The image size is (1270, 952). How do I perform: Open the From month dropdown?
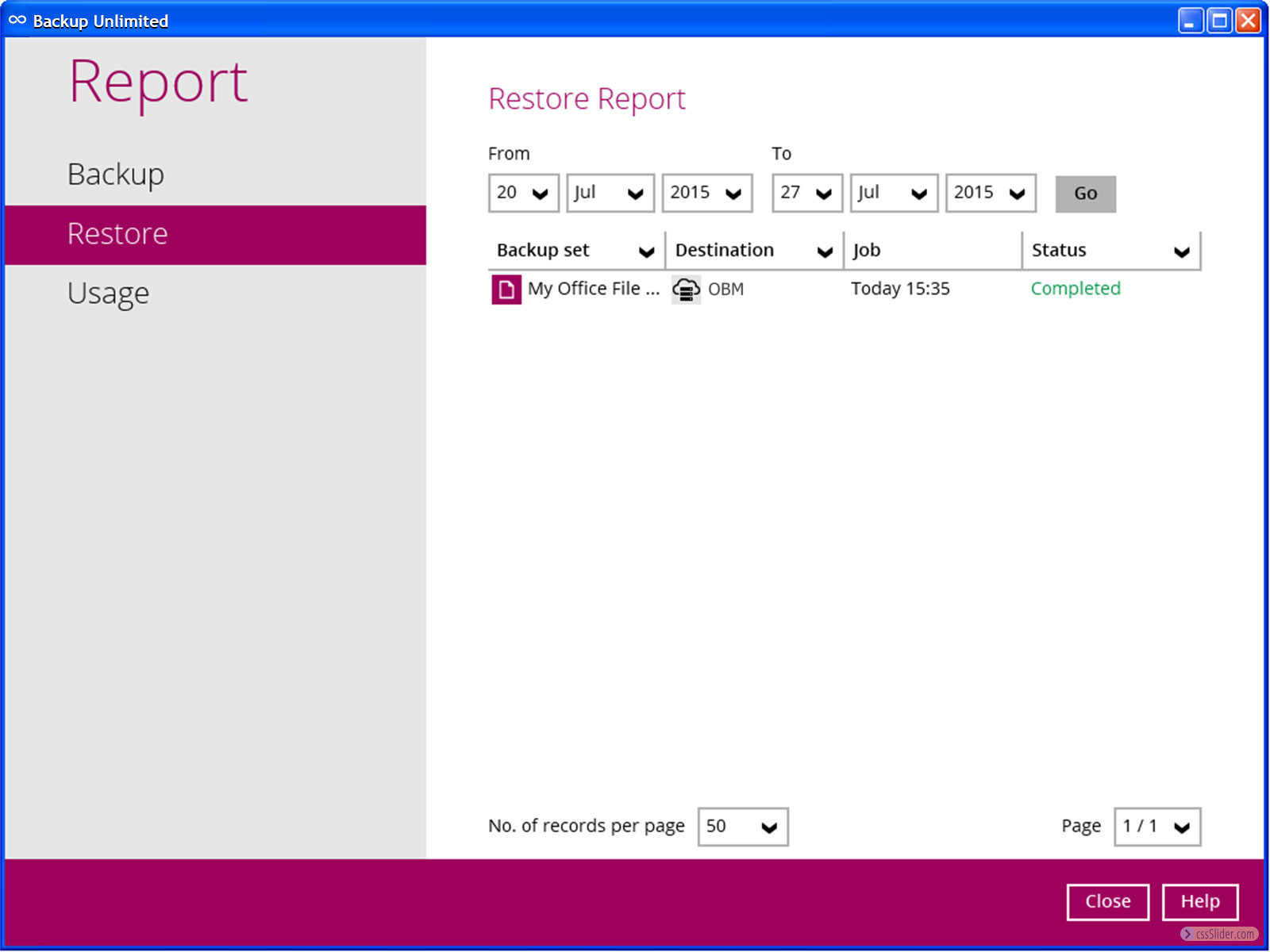coord(610,194)
